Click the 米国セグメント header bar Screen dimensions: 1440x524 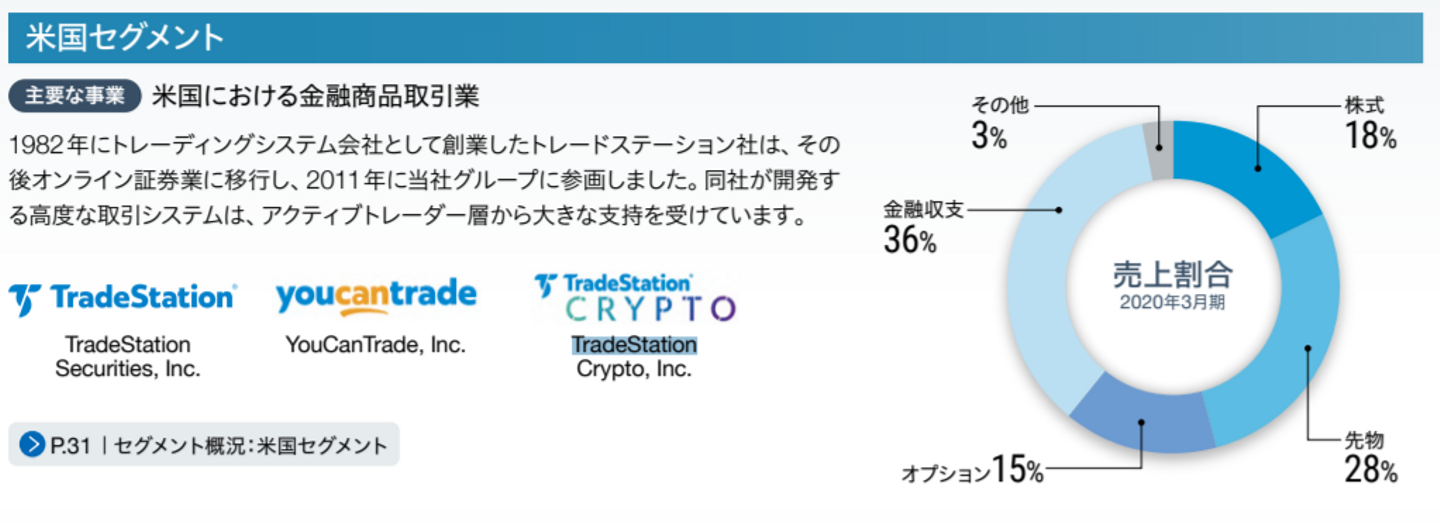(x=715, y=38)
